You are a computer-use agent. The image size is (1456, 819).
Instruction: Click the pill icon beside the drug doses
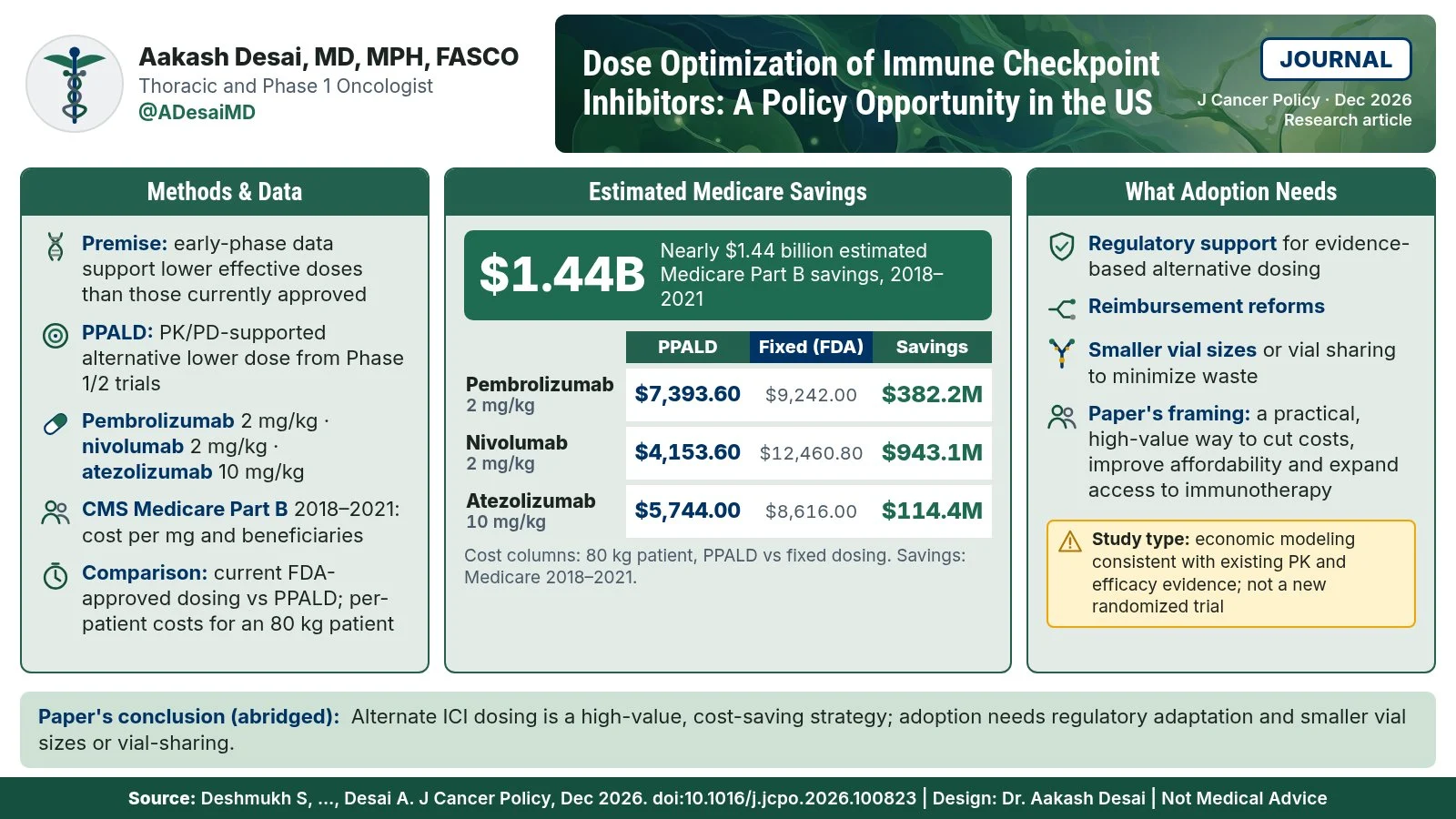pos(56,424)
